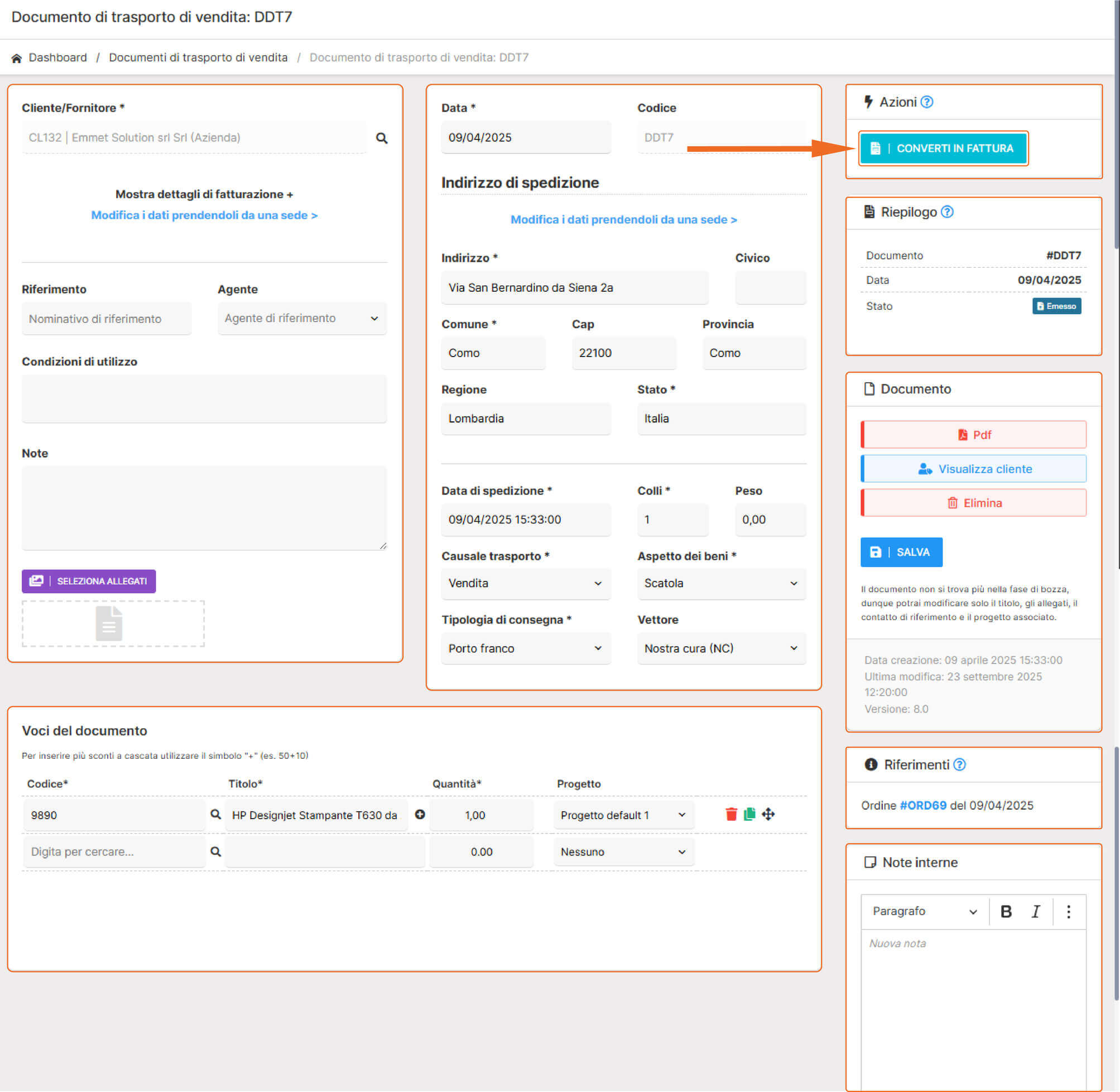Click the plus icon beside item title
Image resolution: width=1120 pixels, height=1092 pixels.
[x=420, y=815]
